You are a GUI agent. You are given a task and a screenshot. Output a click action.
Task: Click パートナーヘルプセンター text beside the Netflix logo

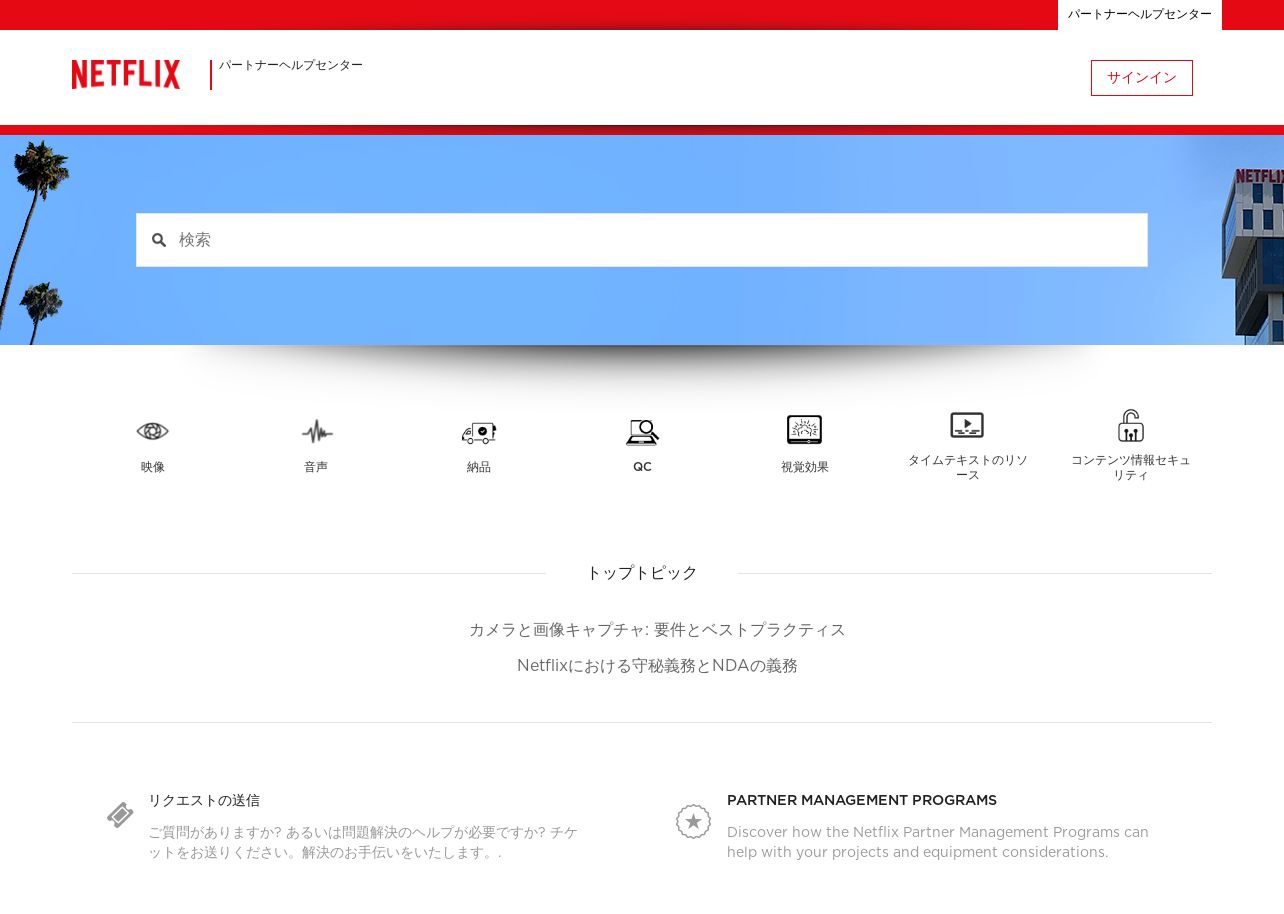pyautogui.click(x=291, y=65)
